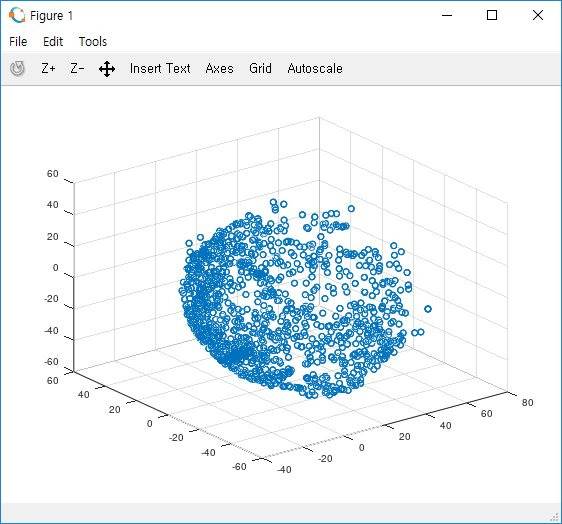The width and height of the screenshot is (562, 524).
Task: Click the Figure 1 title text
Action: (x=51, y=16)
